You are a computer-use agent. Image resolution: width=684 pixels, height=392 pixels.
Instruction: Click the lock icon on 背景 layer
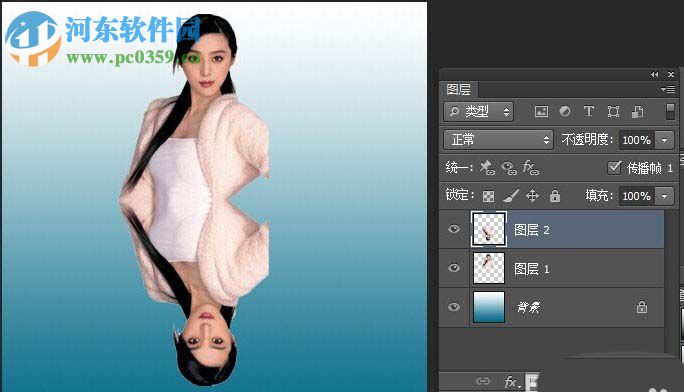pos(641,307)
